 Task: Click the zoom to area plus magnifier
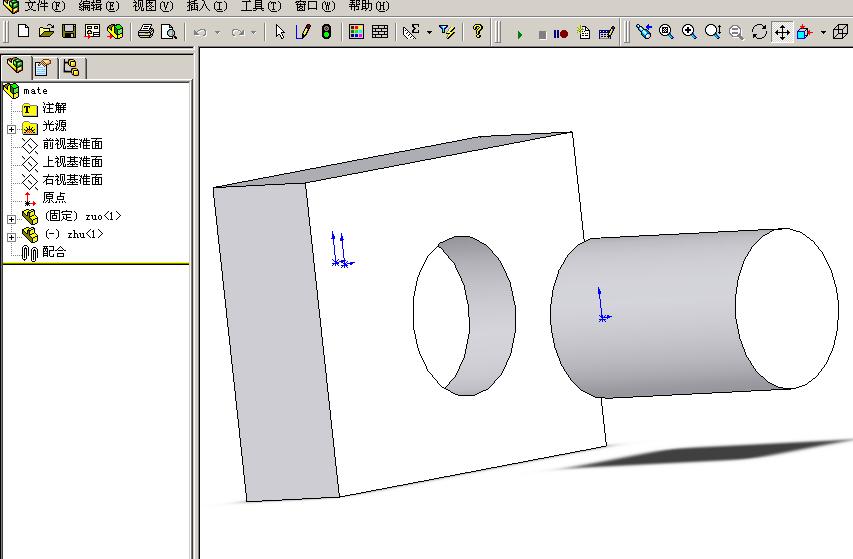point(689,32)
